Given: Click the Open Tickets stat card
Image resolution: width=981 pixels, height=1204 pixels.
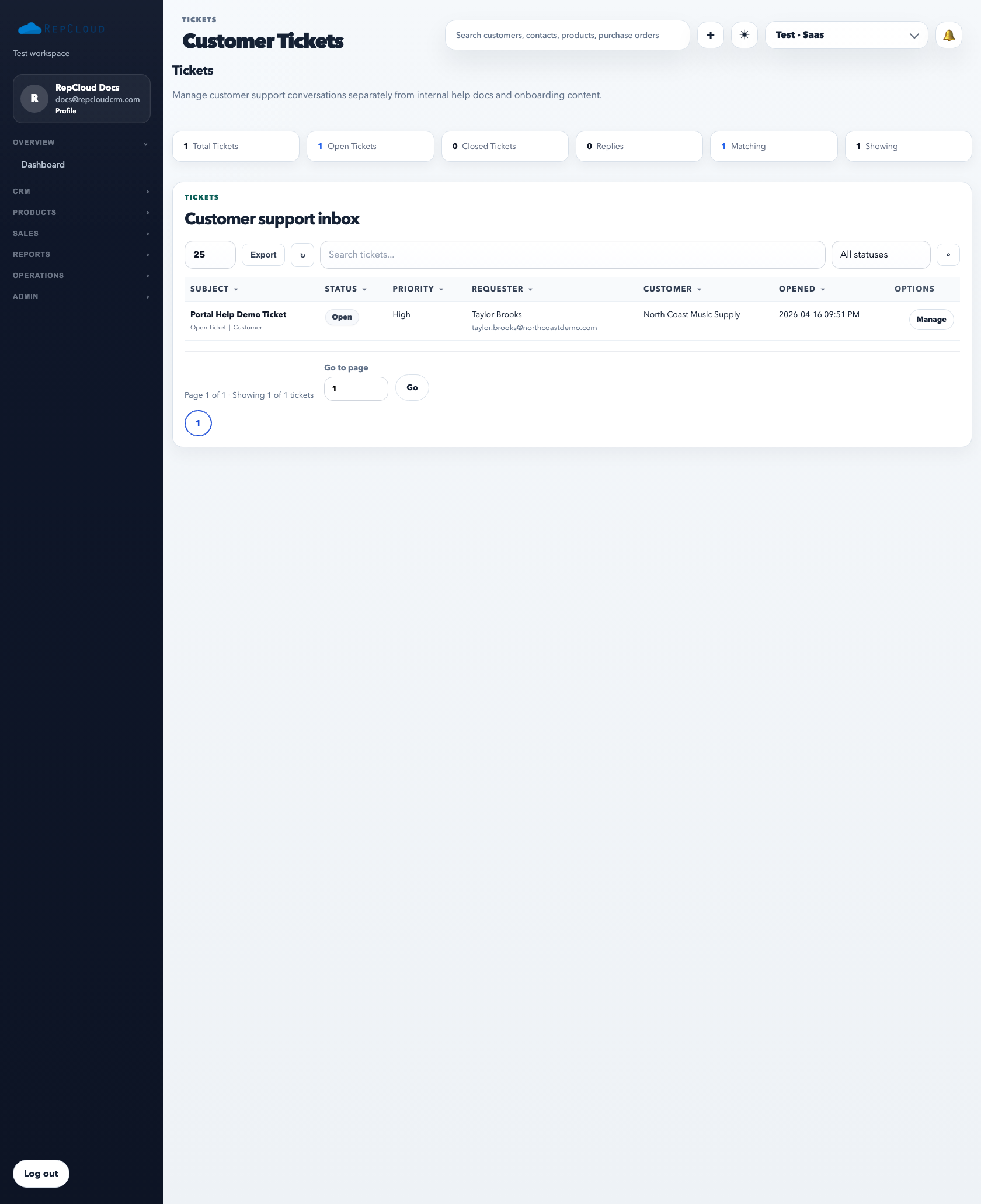Looking at the screenshot, I should (x=370, y=146).
